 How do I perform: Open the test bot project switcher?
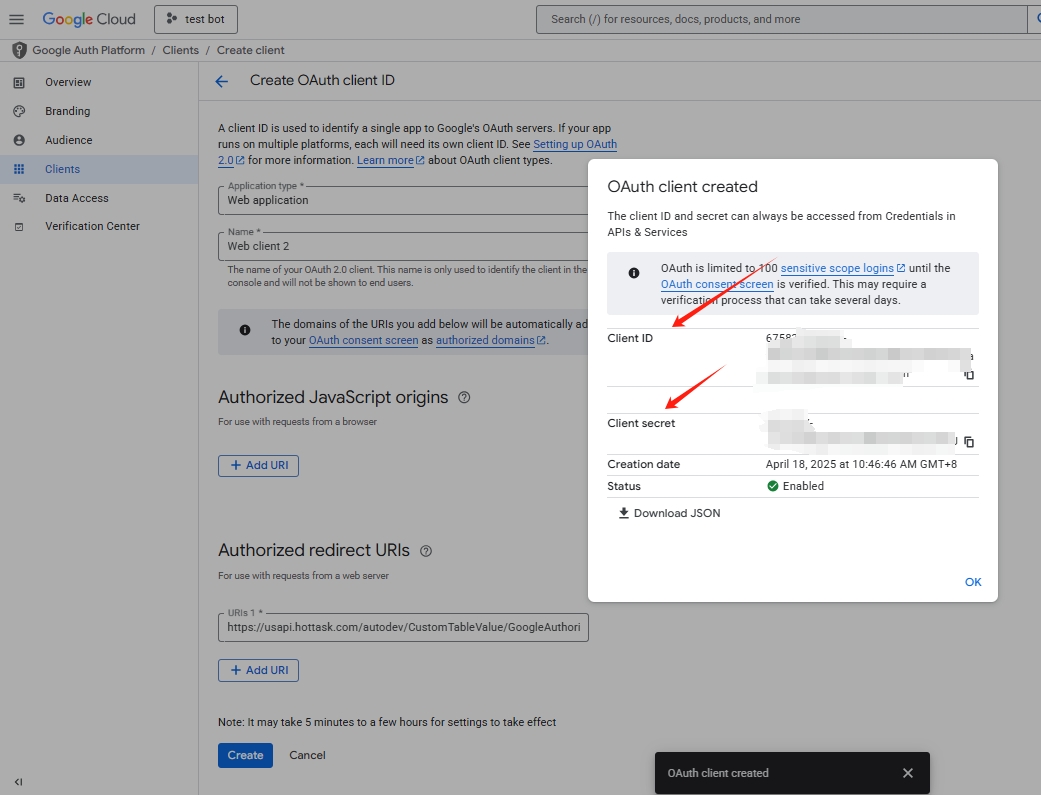pyautogui.click(x=195, y=18)
